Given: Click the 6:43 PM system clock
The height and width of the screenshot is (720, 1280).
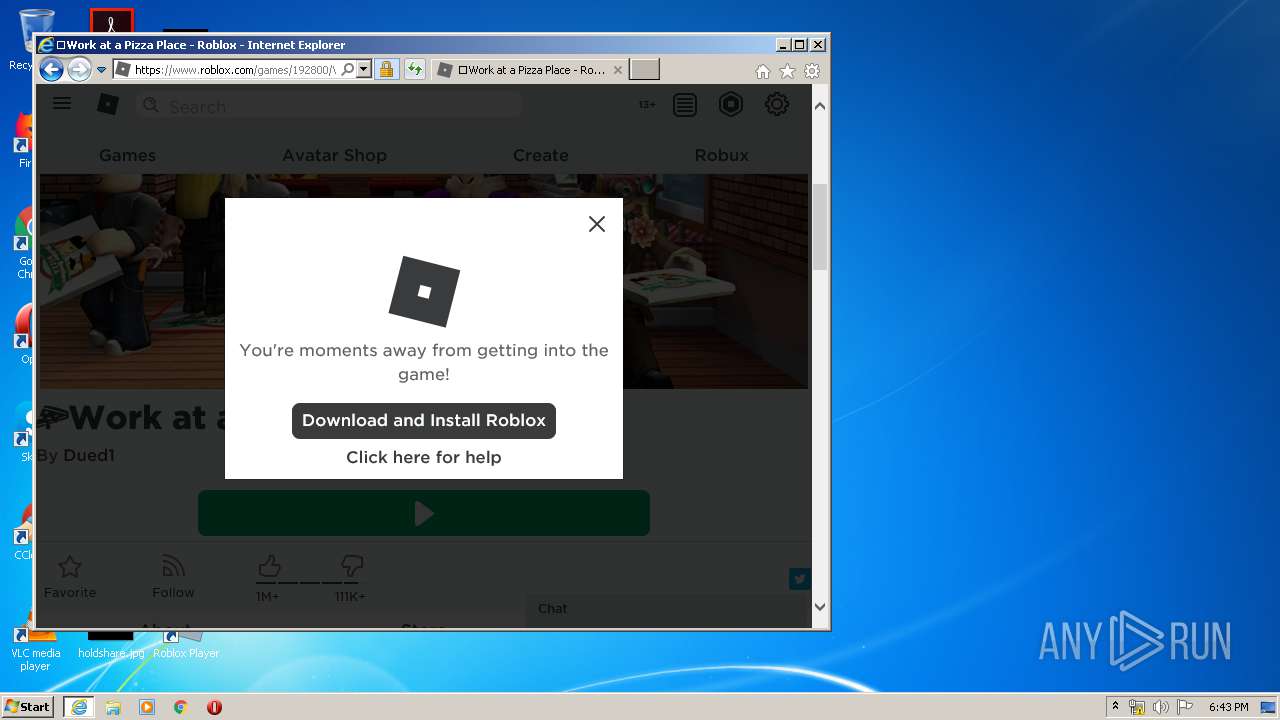Looking at the screenshot, I should coord(1228,707).
